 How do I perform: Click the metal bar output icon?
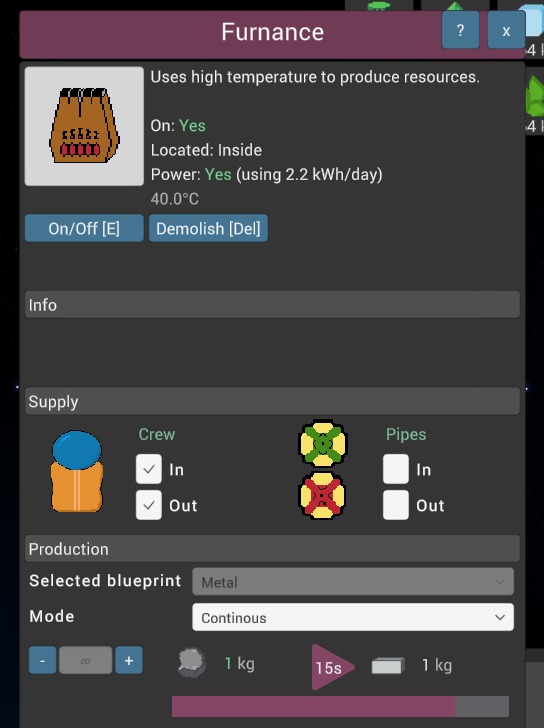[388, 665]
